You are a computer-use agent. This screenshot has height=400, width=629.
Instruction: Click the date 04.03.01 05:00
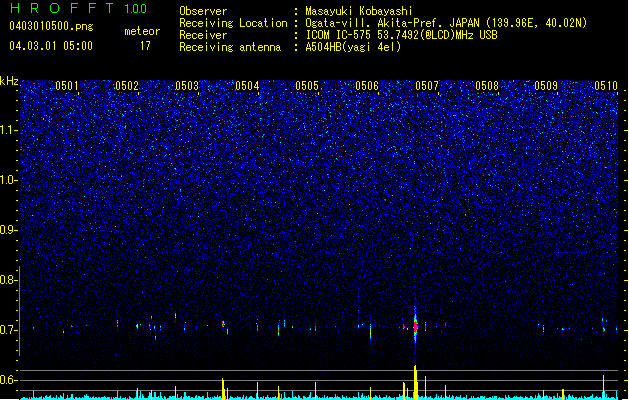click(x=51, y=46)
